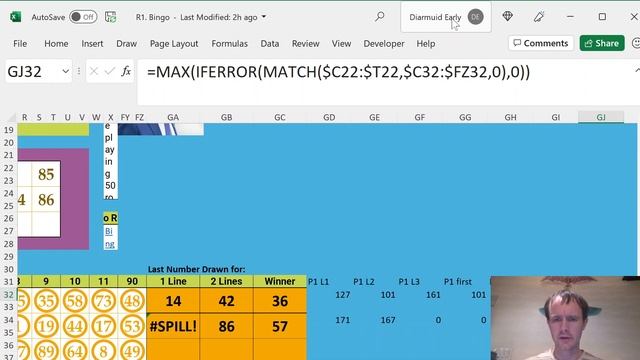Image resolution: width=640 pixels, height=360 pixels.
Task: Select column header GE
Action: tap(374, 117)
